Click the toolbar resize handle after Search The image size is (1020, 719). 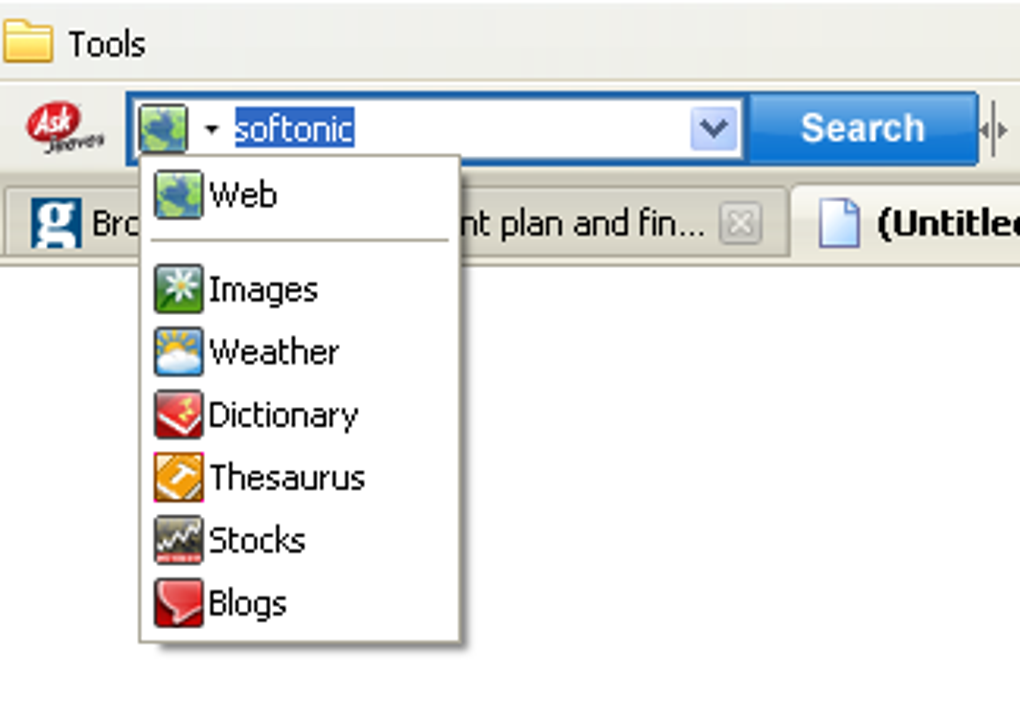pos(993,129)
